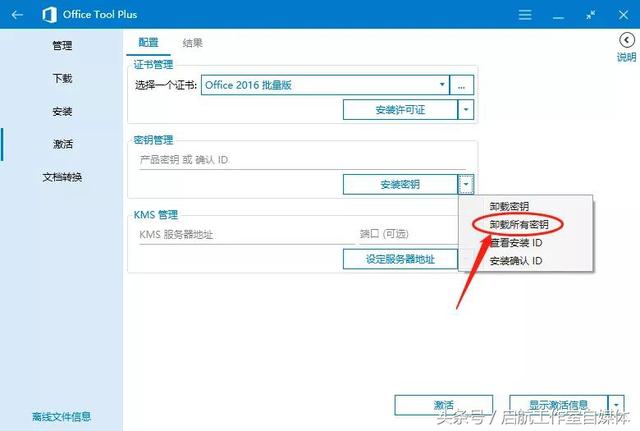Viewport: 640px width, 431px height.
Task: Open the 管理 section in sidebar
Action: tap(62, 45)
